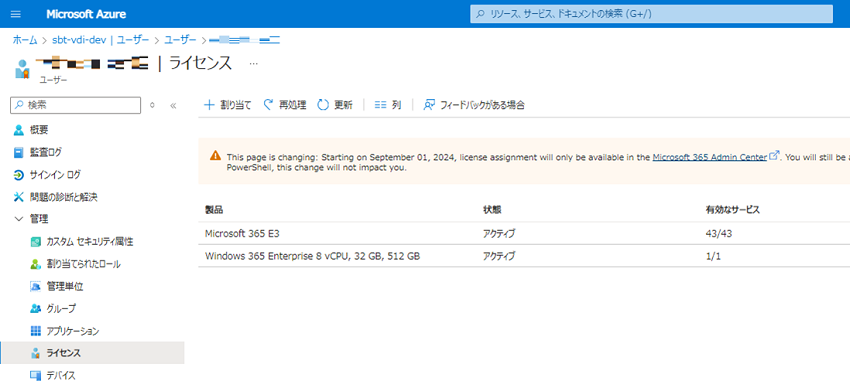Select Windows 365 Enterprise 8 vCPU row

point(524,256)
